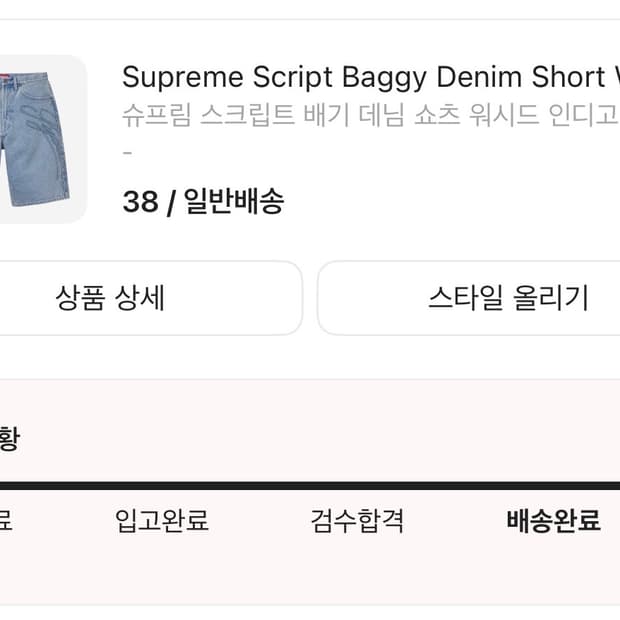Viewport: 620px width, 620px height.
Task: Tap the cut-off step label 료 at left edge
Action: click(5, 520)
